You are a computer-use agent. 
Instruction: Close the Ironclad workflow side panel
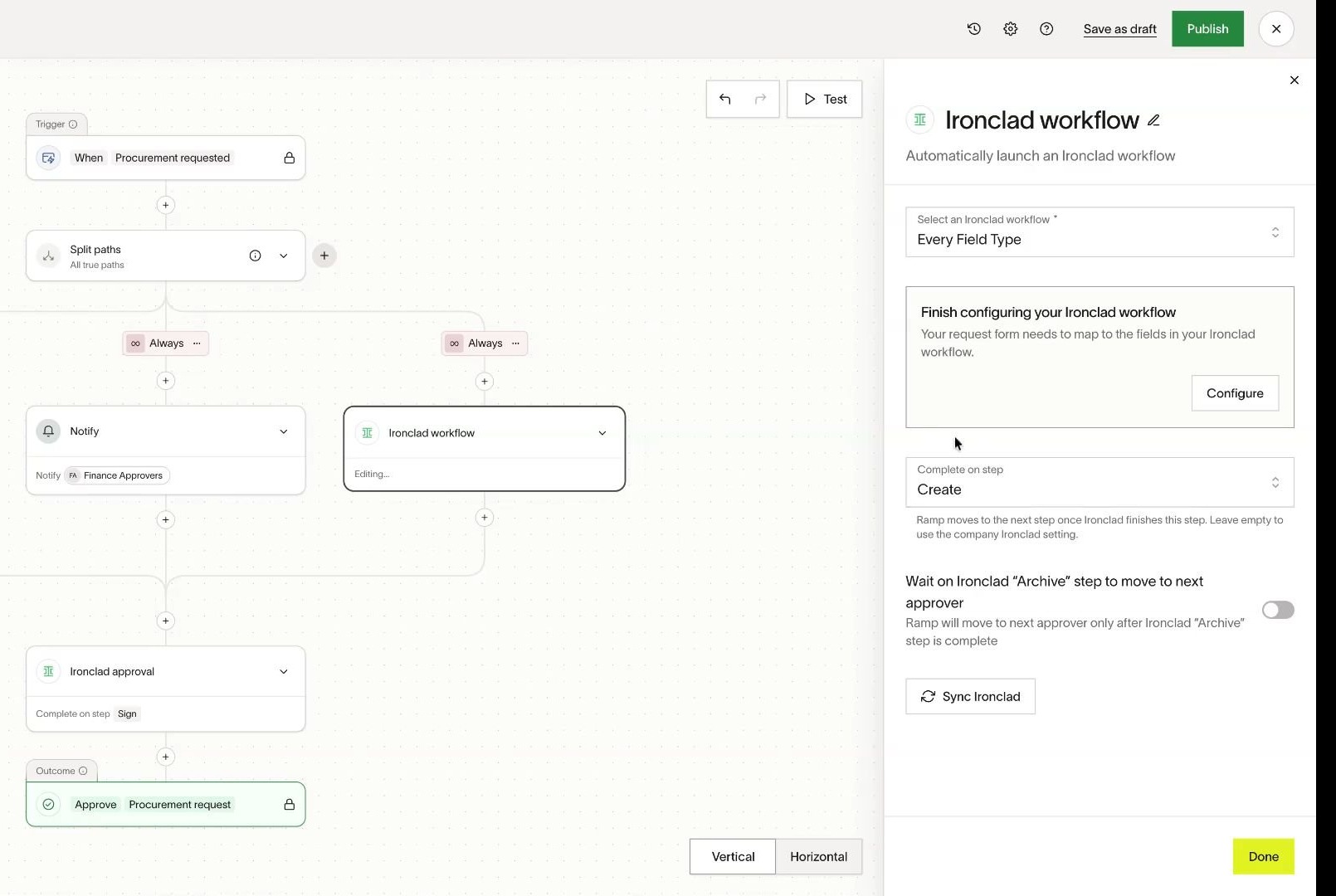click(1294, 80)
